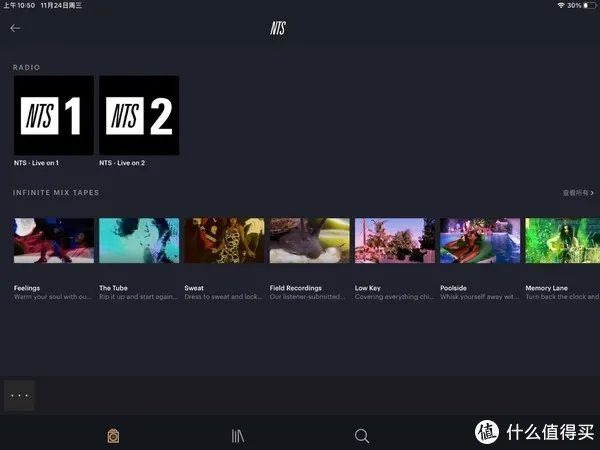
Task: Click 'The Tube' title text
Action: coord(113,288)
